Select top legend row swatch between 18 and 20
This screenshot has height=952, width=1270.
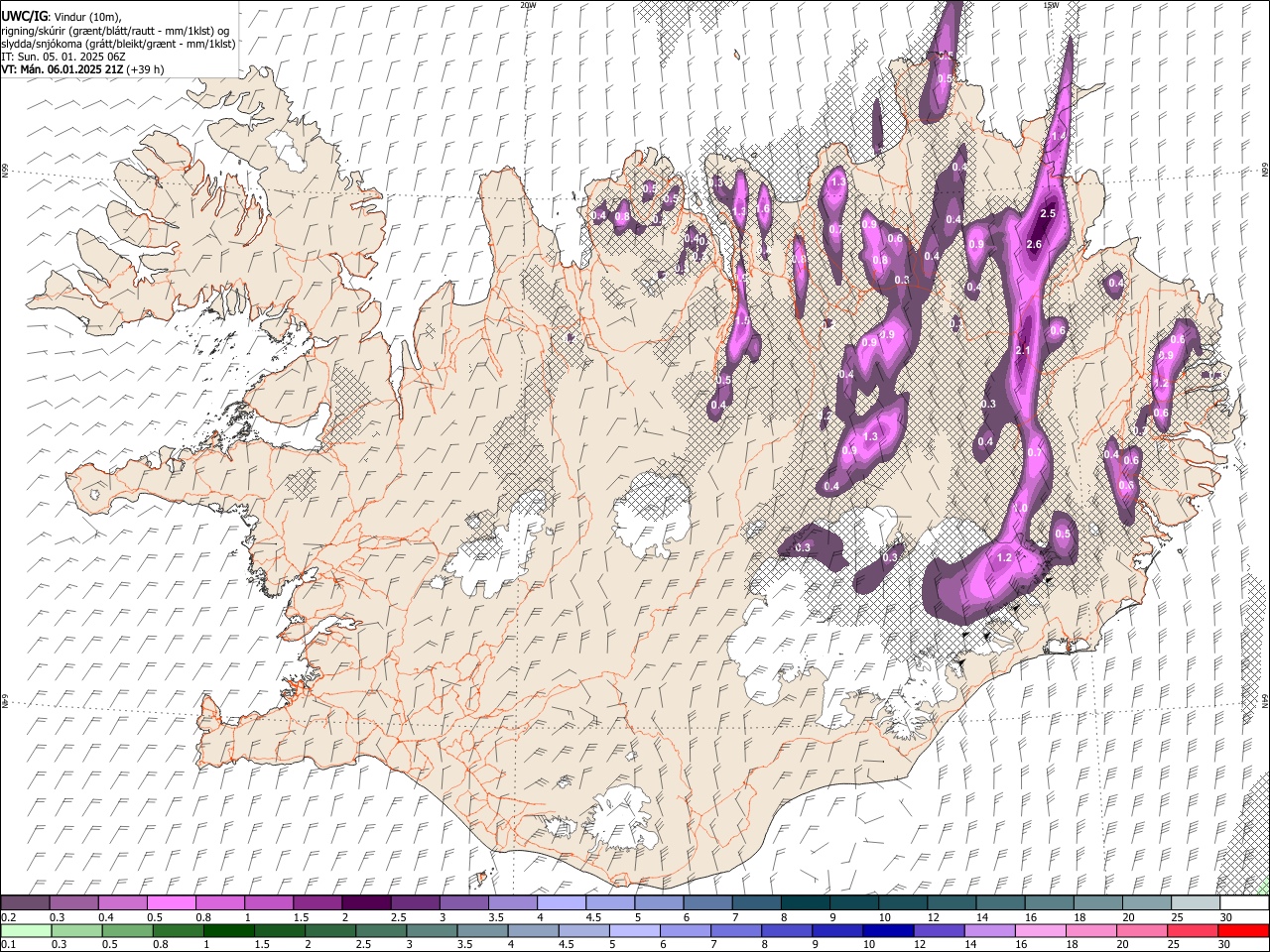coord(1098,902)
